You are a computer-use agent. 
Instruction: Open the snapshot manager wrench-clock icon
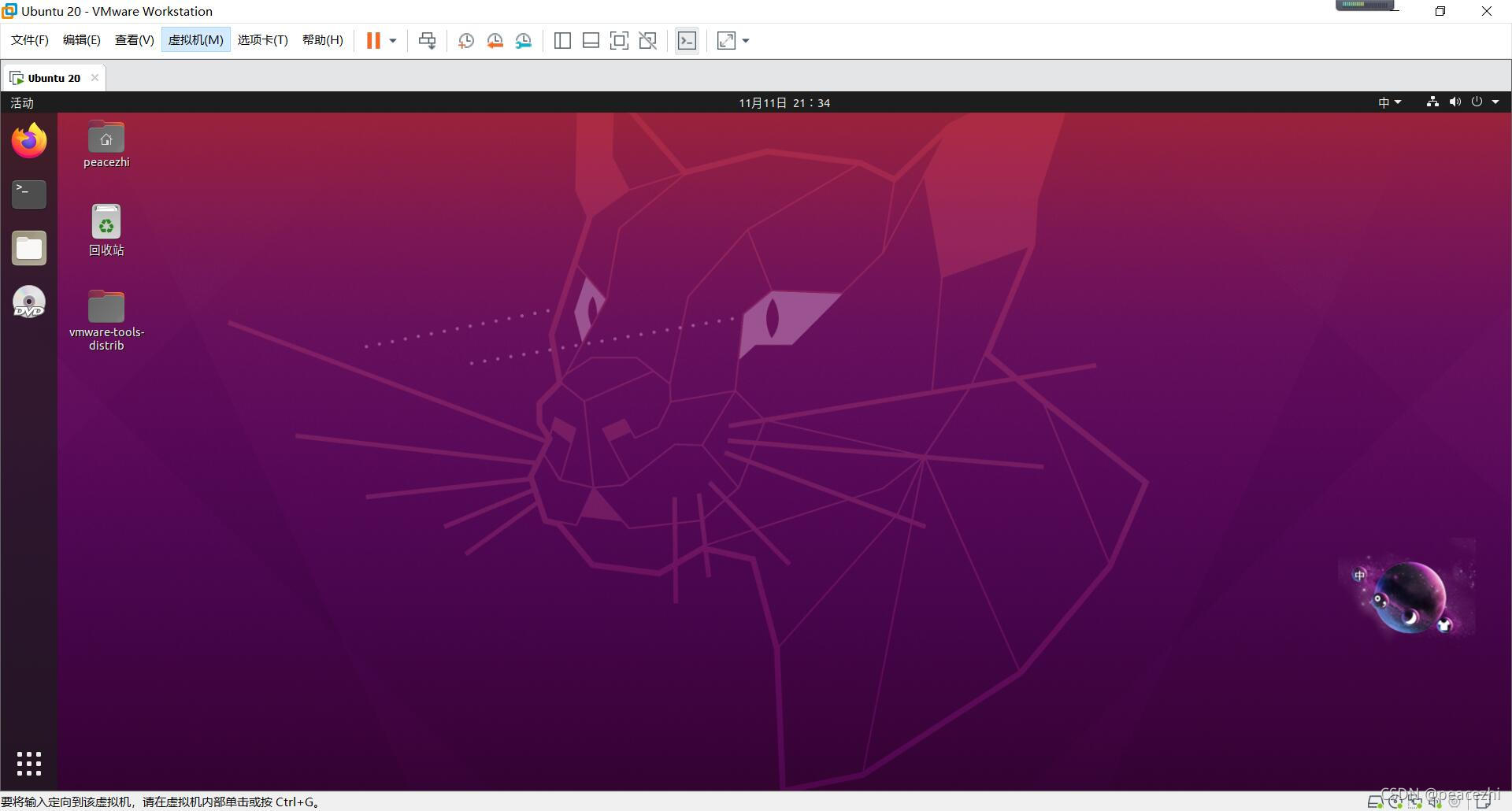(x=524, y=41)
